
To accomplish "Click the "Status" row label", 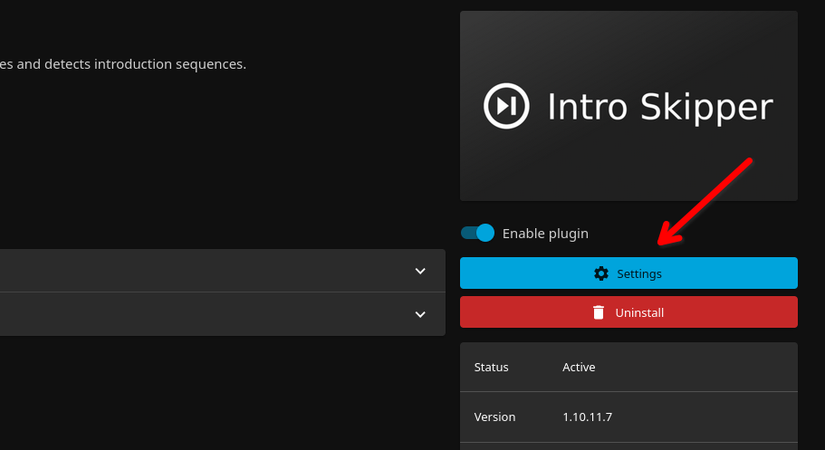I will (491, 367).
